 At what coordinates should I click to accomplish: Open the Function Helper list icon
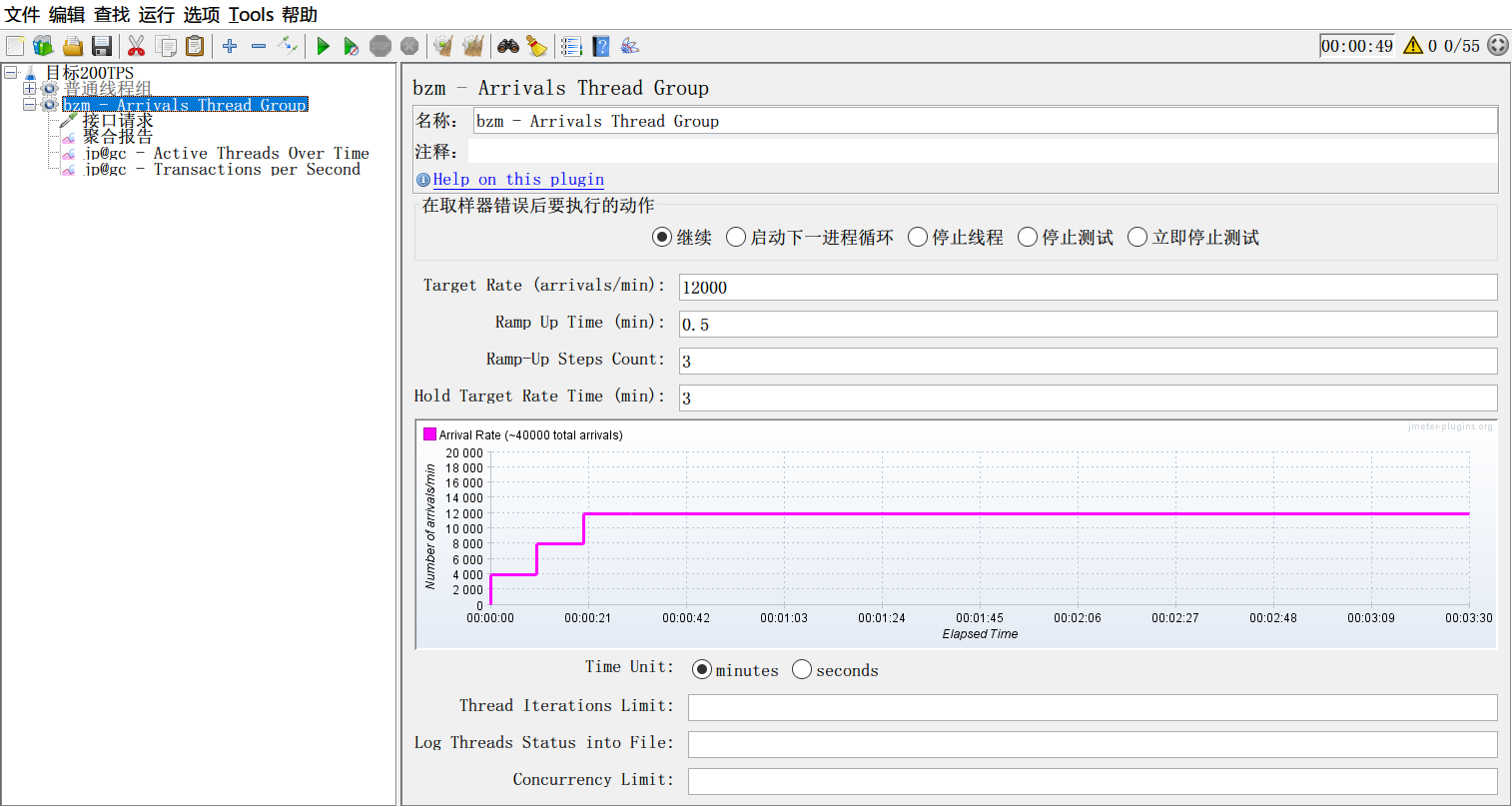click(x=571, y=46)
